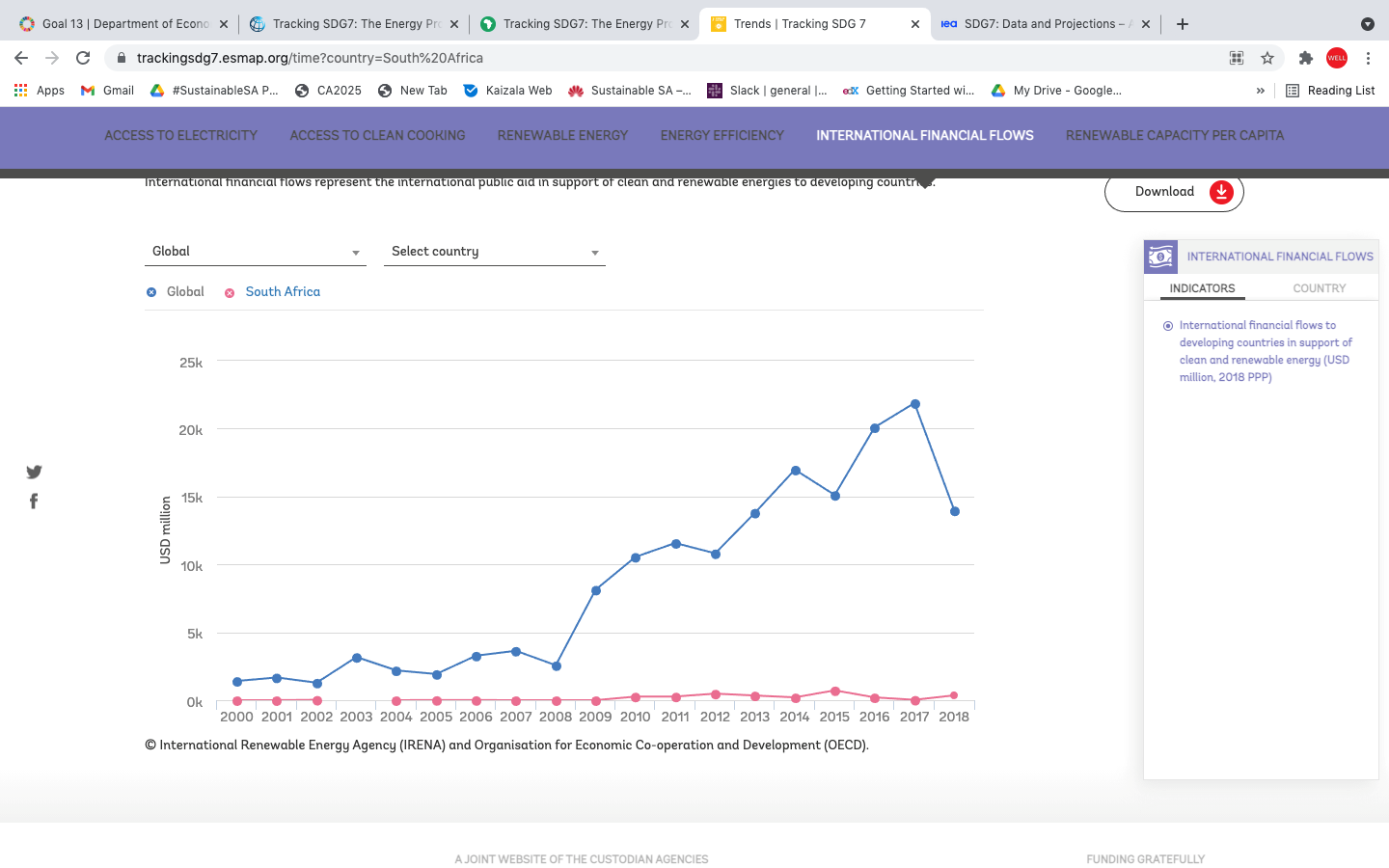
Task: Bookmark this page with star icon
Action: pos(1267,58)
